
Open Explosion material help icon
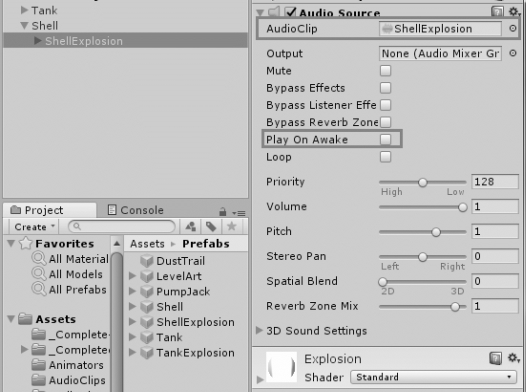click(495, 358)
